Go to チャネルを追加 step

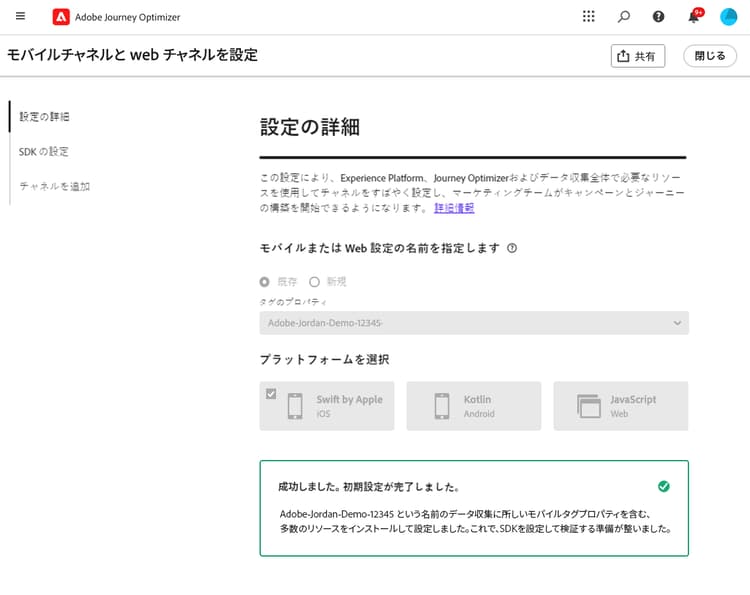55,186
